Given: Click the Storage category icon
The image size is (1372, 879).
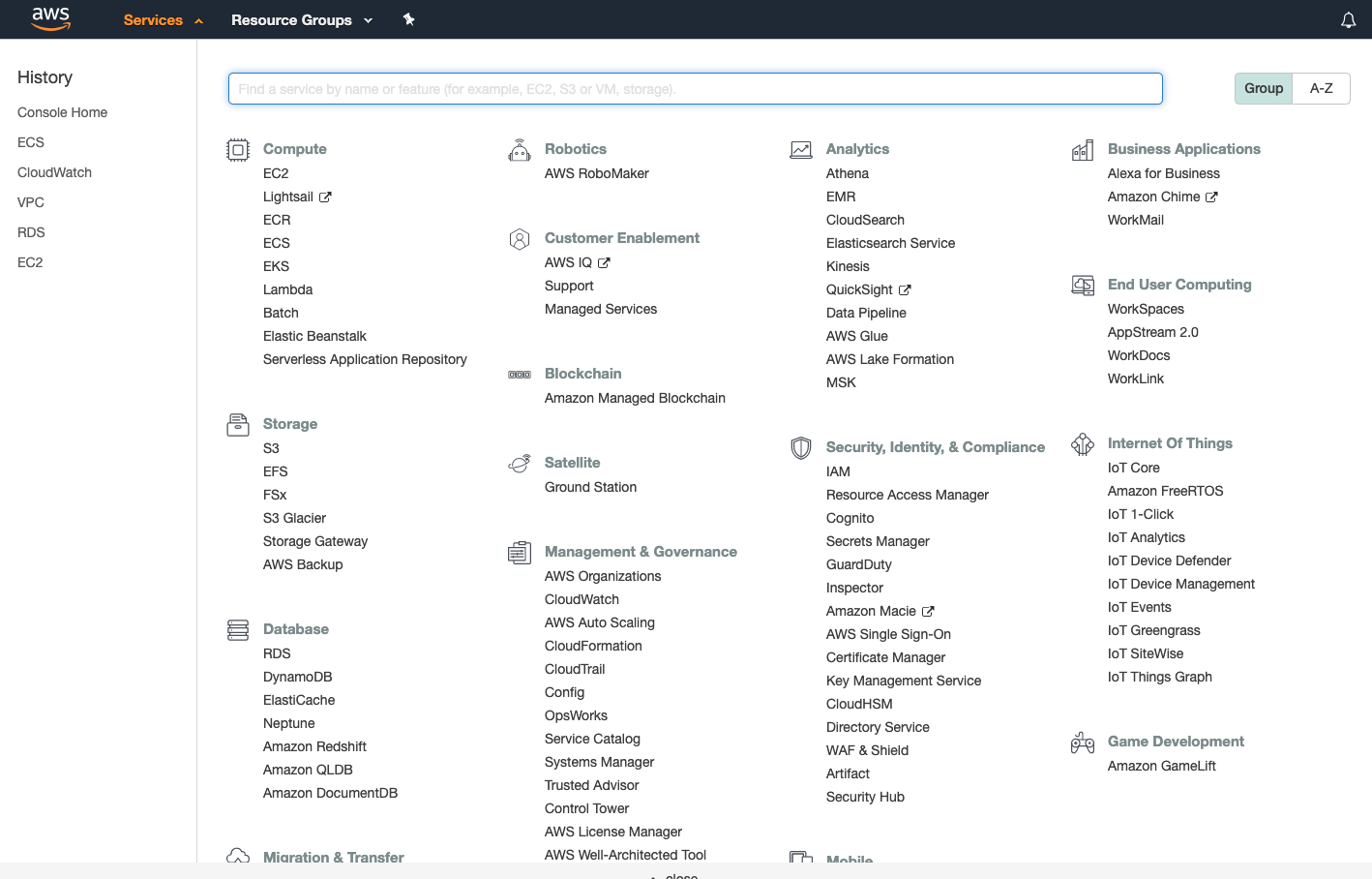Looking at the screenshot, I should point(238,424).
